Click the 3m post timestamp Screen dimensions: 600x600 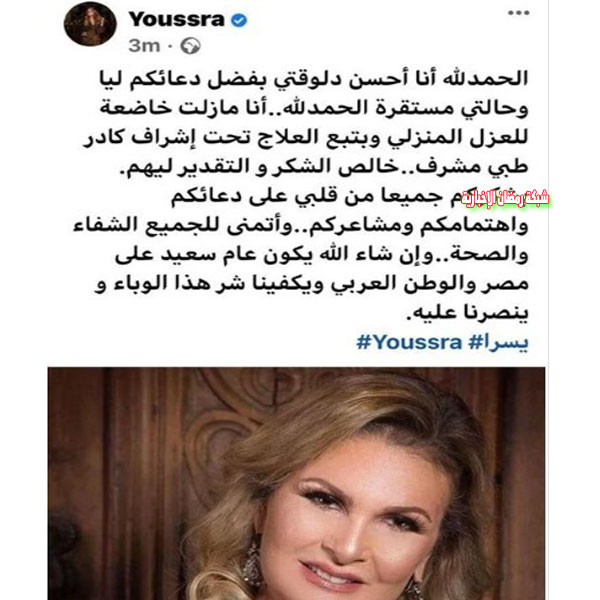[144, 46]
